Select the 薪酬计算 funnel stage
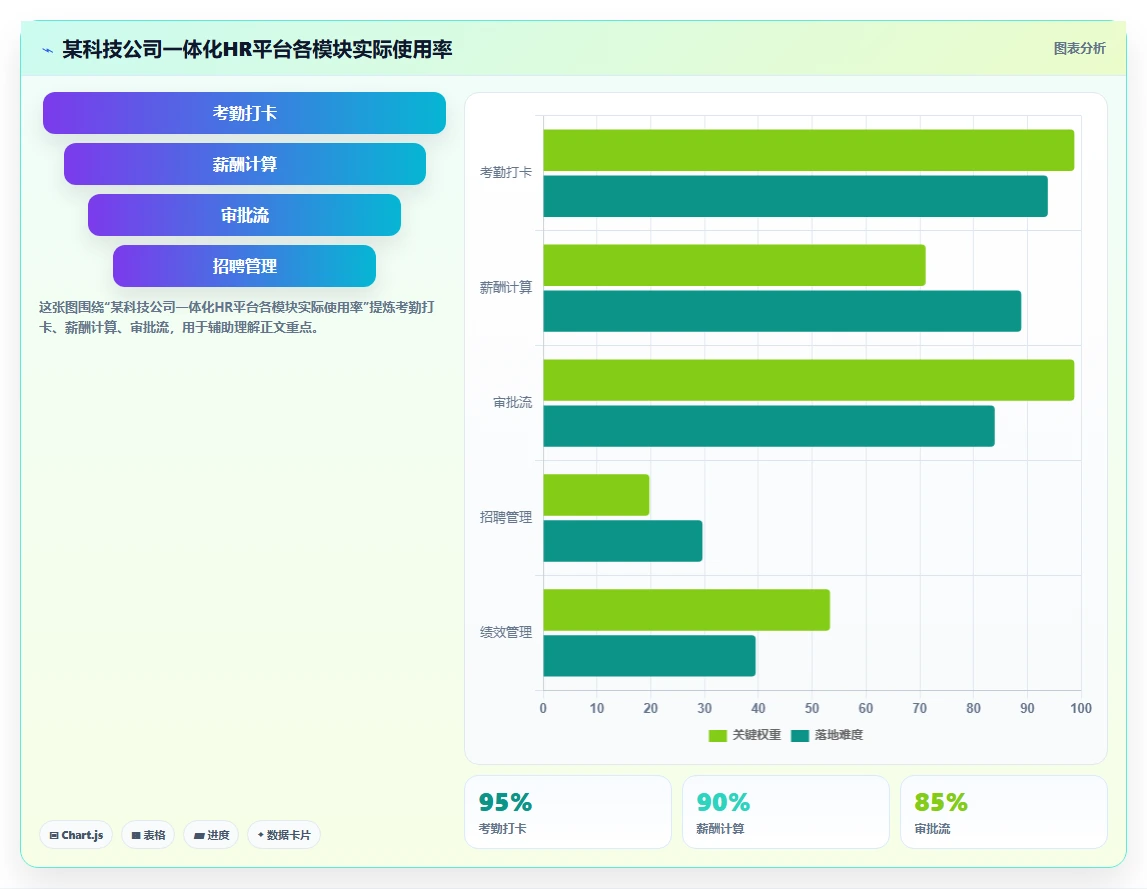The image size is (1147, 889). pyautogui.click(x=244, y=164)
